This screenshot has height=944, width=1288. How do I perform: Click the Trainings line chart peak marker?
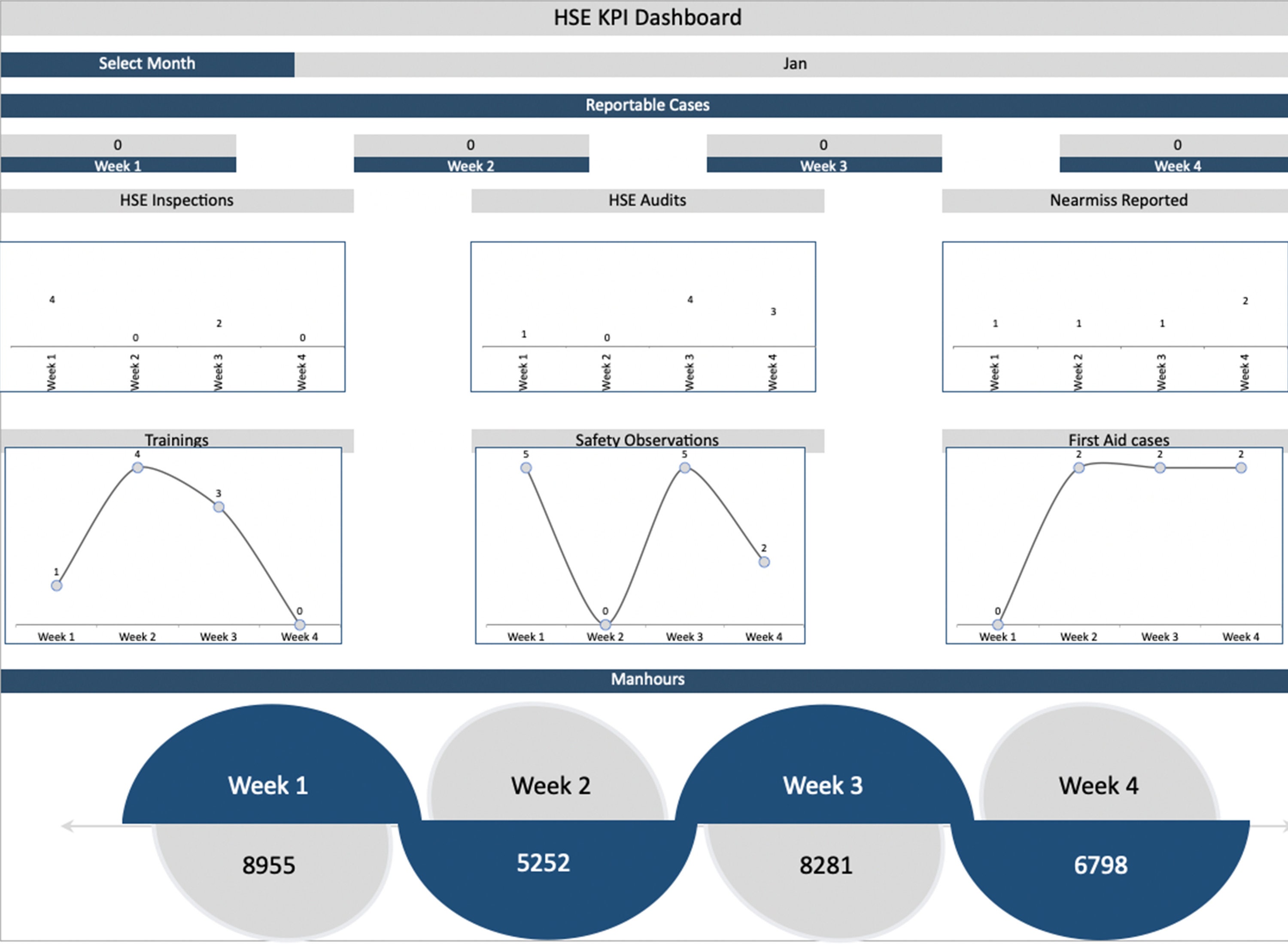138,467
